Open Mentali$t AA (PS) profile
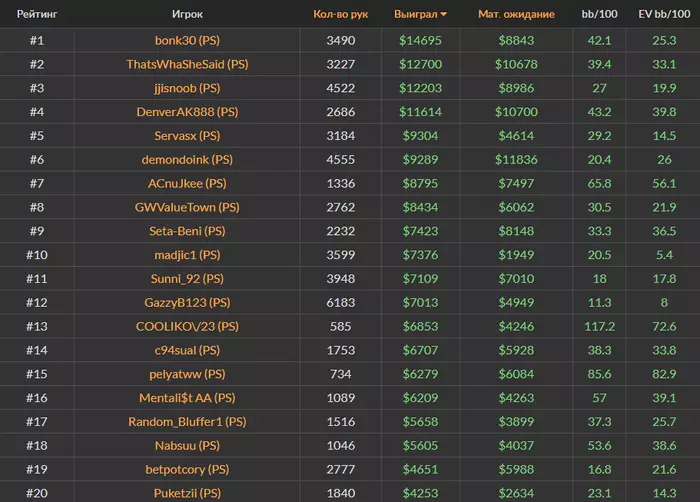 187,397
